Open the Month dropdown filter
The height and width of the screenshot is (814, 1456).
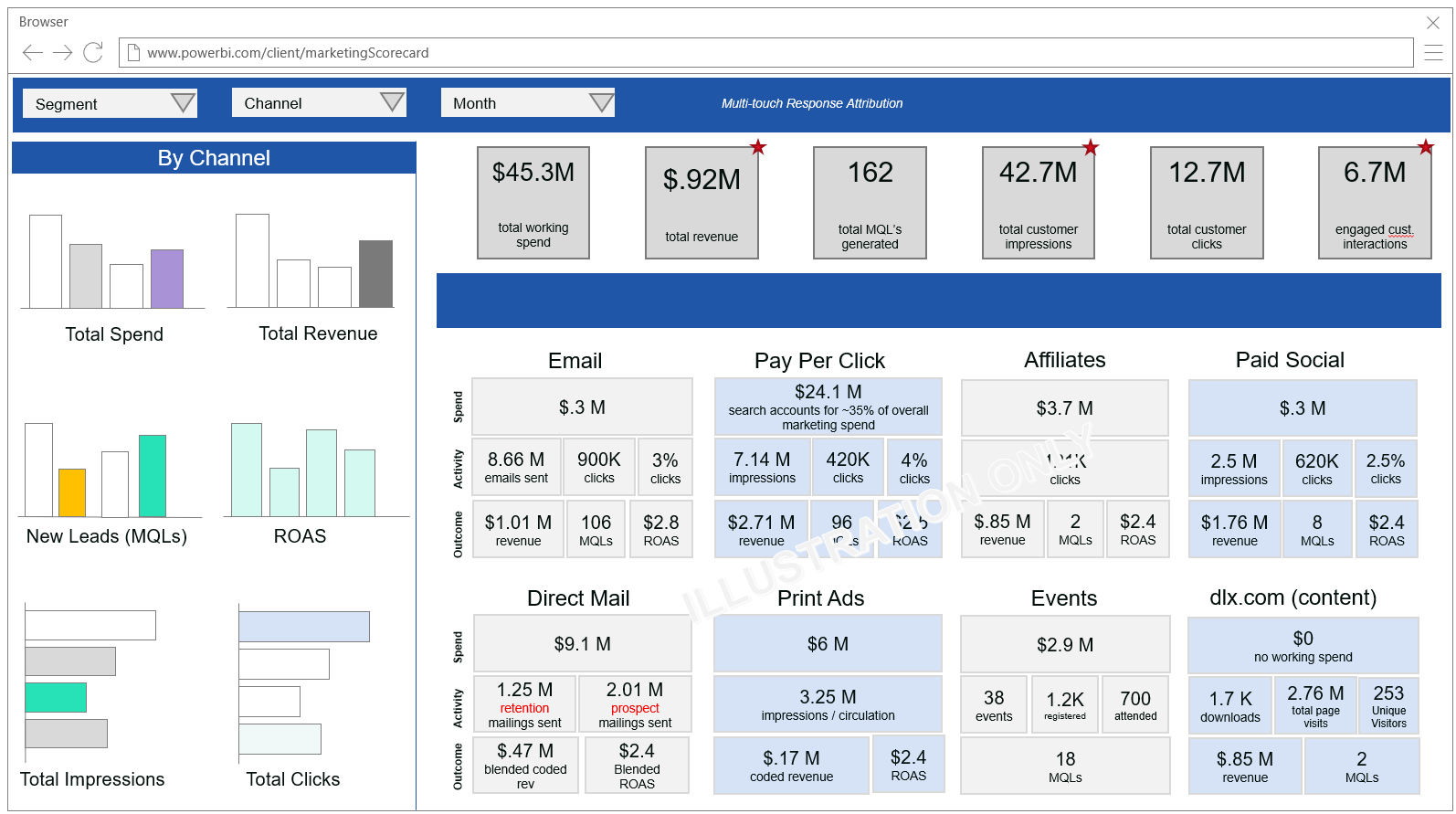528,102
